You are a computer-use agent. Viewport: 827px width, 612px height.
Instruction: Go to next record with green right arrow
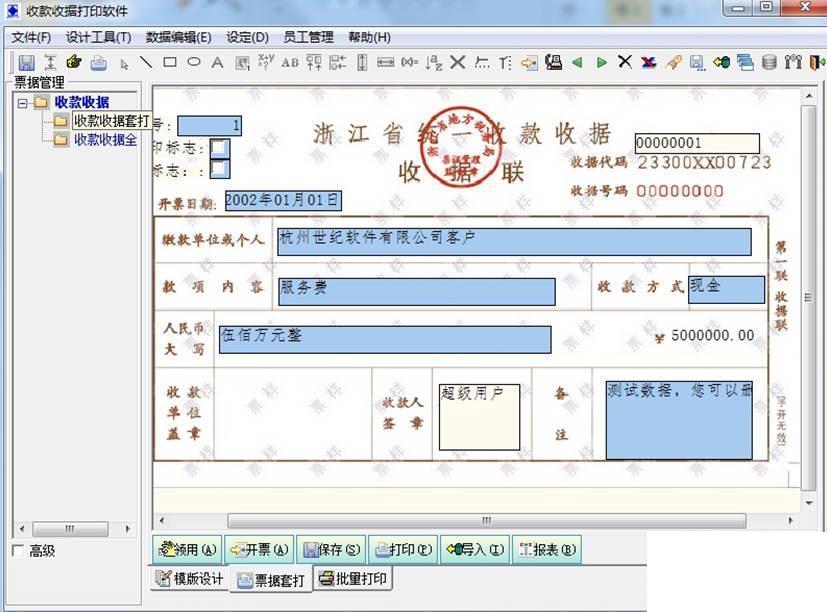coord(601,62)
